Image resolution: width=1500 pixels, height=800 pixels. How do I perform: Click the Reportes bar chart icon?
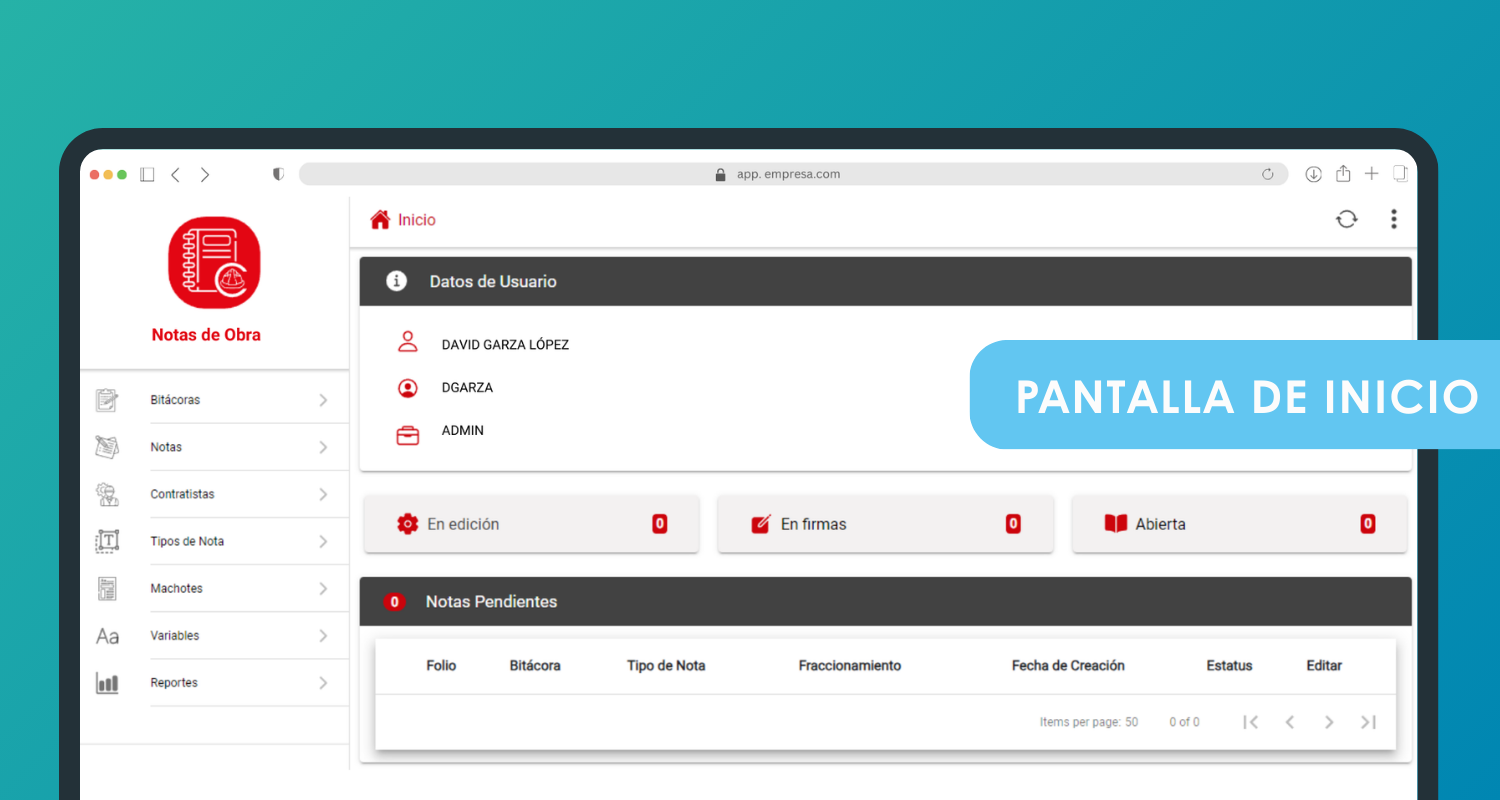[x=107, y=683]
